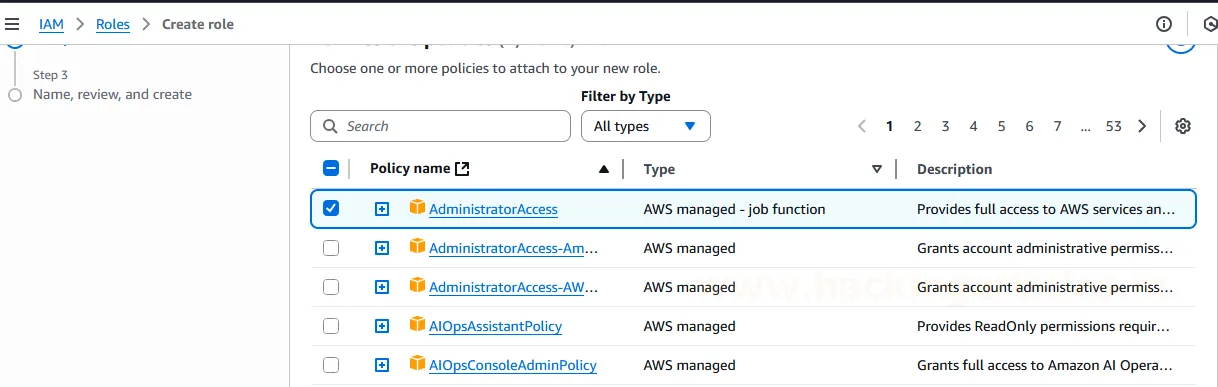Open the info panel icon in header
1218x387 pixels.
(x=1163, y=24)
